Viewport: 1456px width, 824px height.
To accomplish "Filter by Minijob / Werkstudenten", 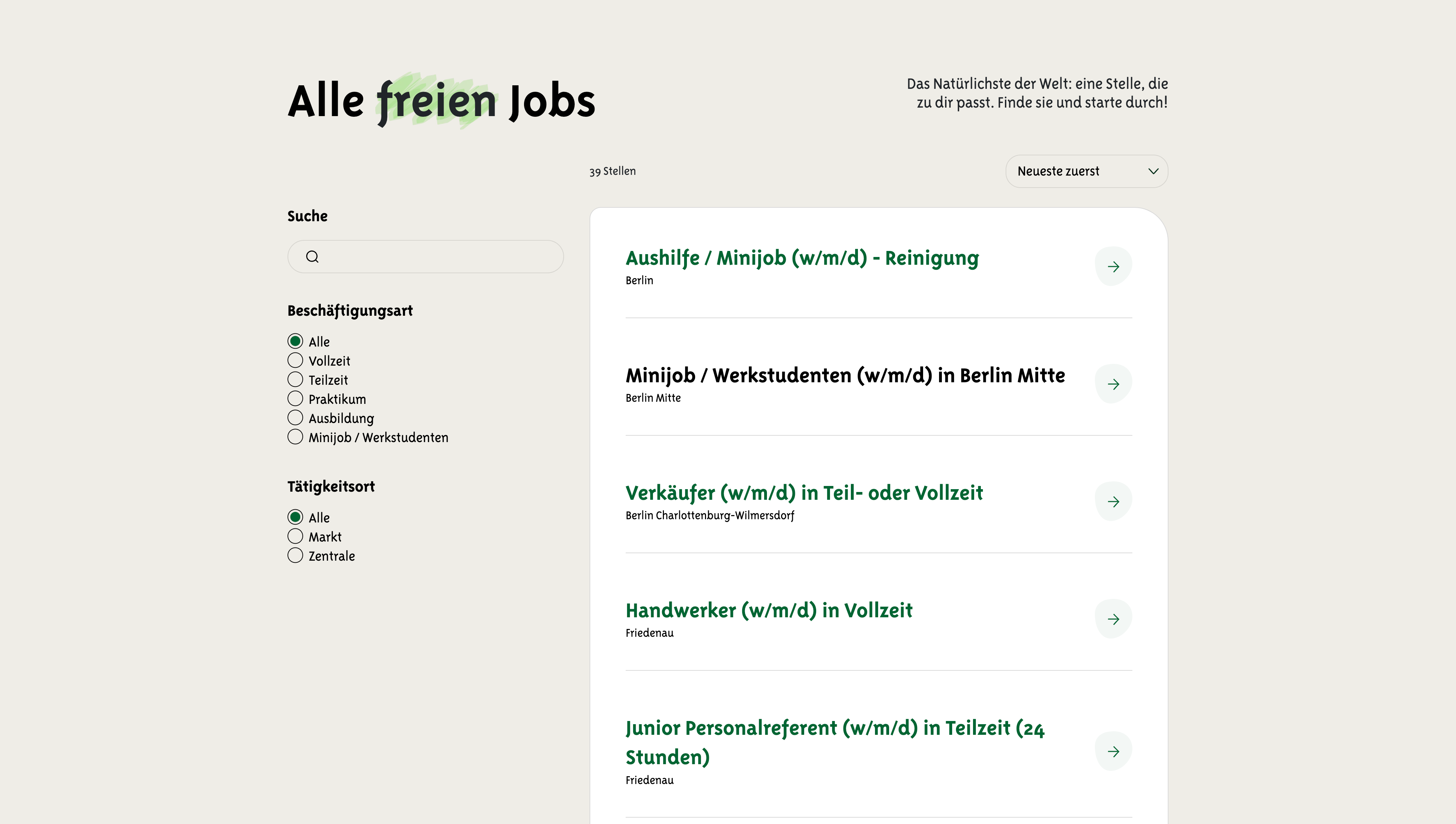I will pyautogui.click(x=295, y=437).
